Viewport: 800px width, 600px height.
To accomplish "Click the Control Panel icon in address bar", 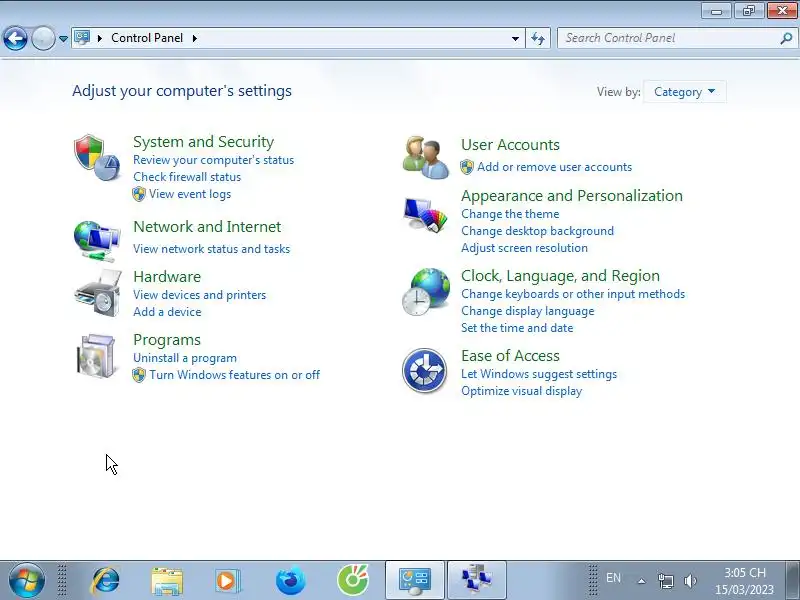I will click(x=82, y=38).
